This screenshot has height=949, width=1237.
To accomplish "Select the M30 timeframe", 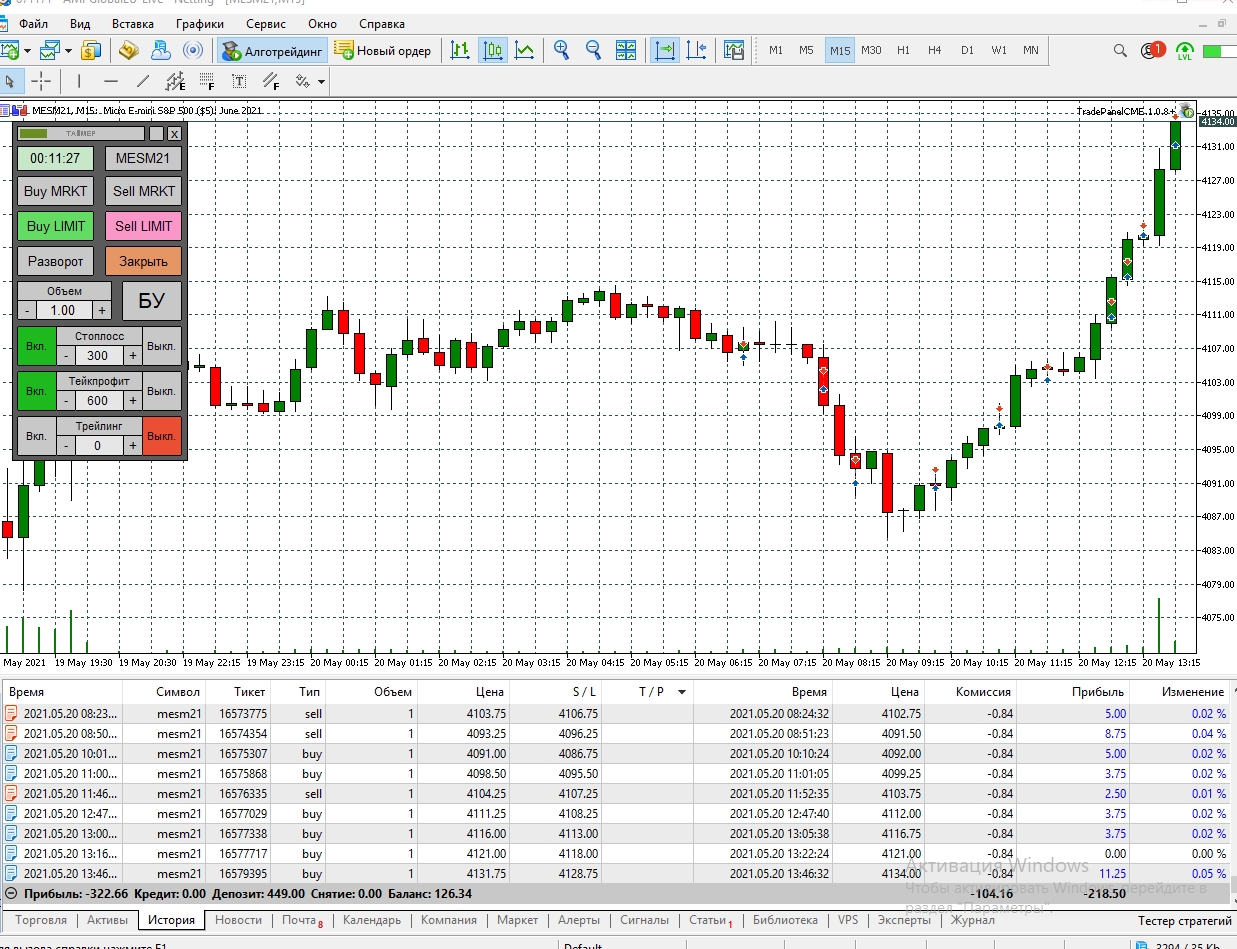I will 871,50.
